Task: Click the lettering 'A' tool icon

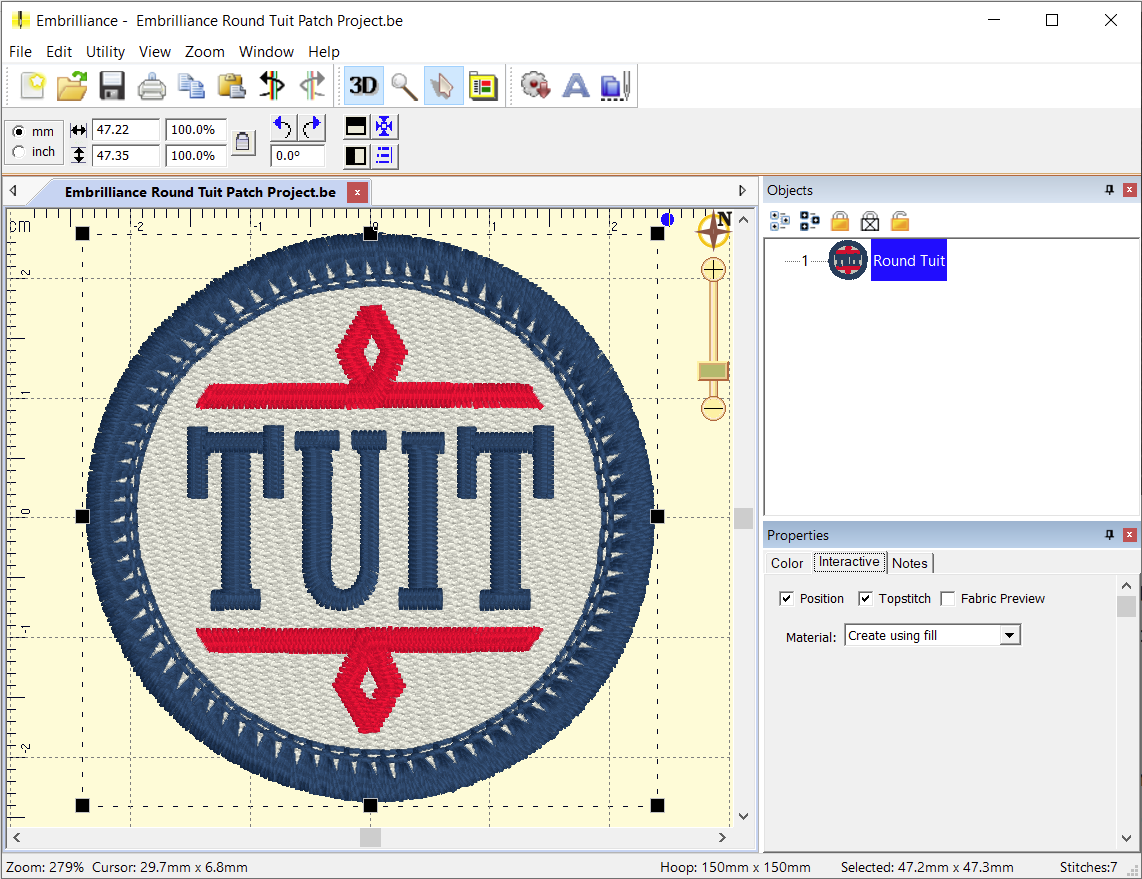Action: click(576, 86)
